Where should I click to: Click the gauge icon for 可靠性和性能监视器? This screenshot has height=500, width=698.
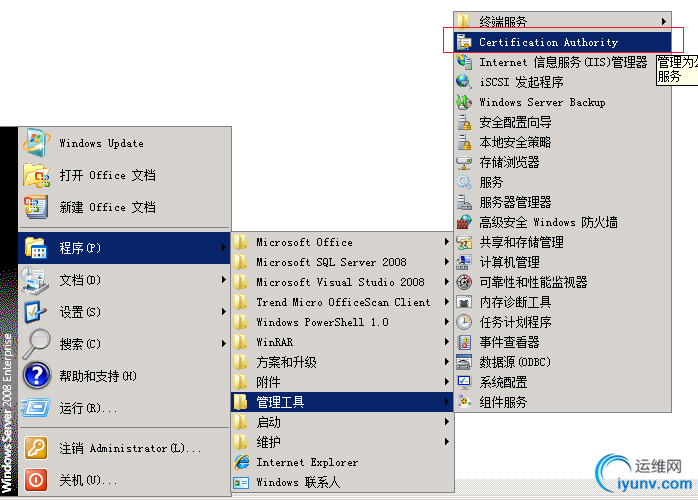[x=464, y=282]
